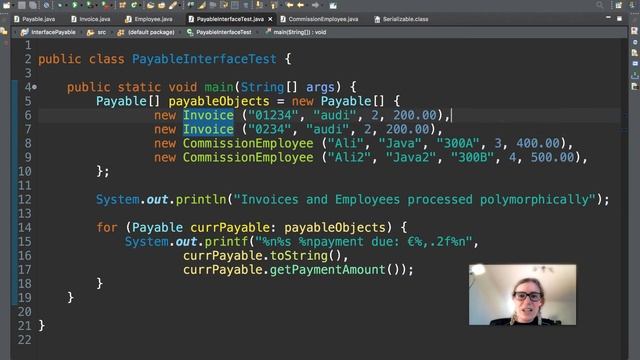Click the "300B" string on line 9

[473, 158]
